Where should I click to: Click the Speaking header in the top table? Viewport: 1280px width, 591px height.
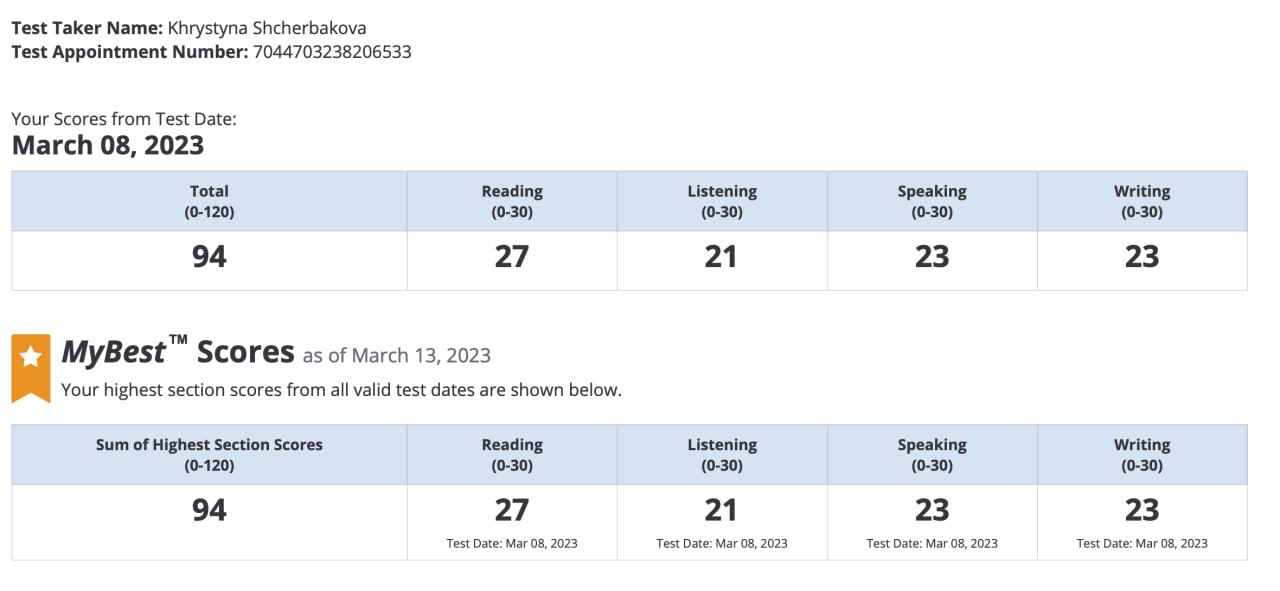pos(932,201)
